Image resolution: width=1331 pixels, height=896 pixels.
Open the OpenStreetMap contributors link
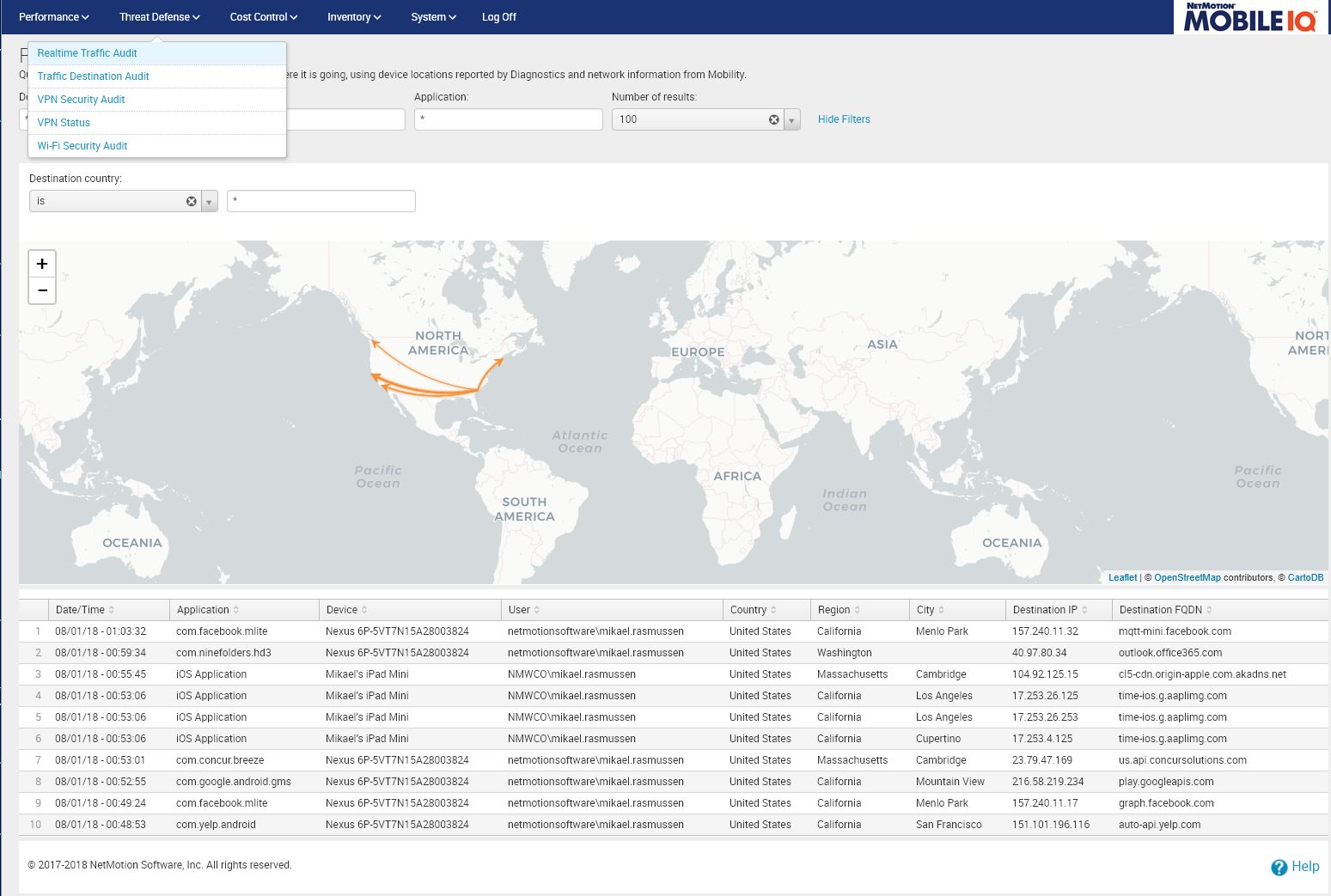(x=1188, y=577)
